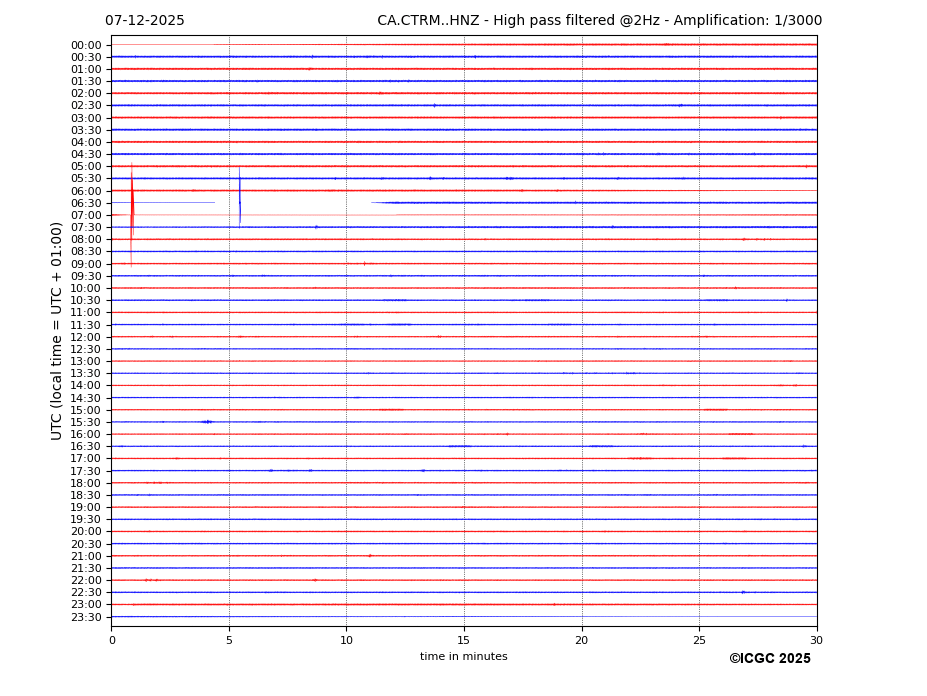
Task: Click the 25 minute x-axis tick label
Action: click(x=699, y=640)
